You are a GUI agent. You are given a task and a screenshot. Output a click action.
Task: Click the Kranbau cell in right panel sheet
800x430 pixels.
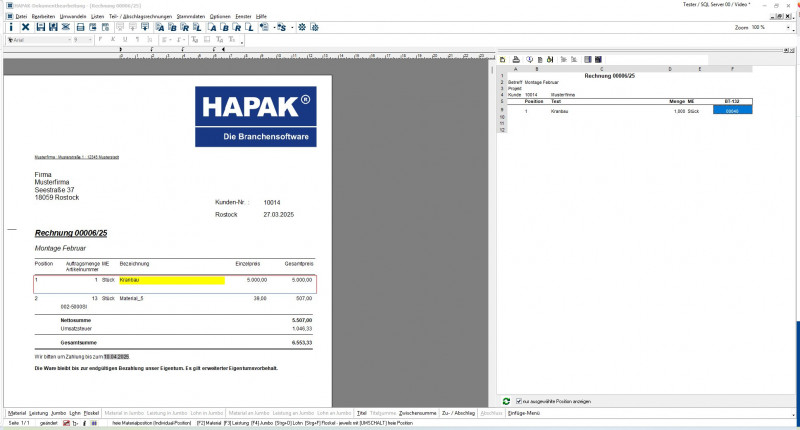coord(559,111)
